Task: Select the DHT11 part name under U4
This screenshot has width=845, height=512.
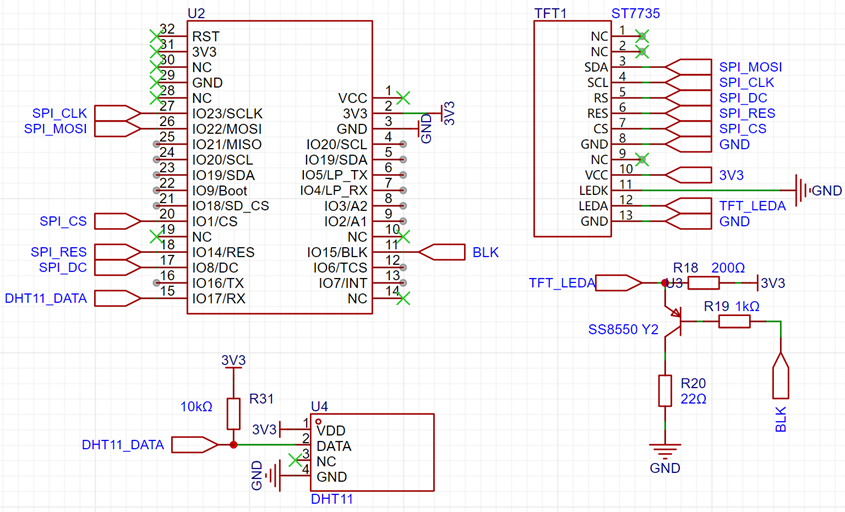Action: [332, 499]
